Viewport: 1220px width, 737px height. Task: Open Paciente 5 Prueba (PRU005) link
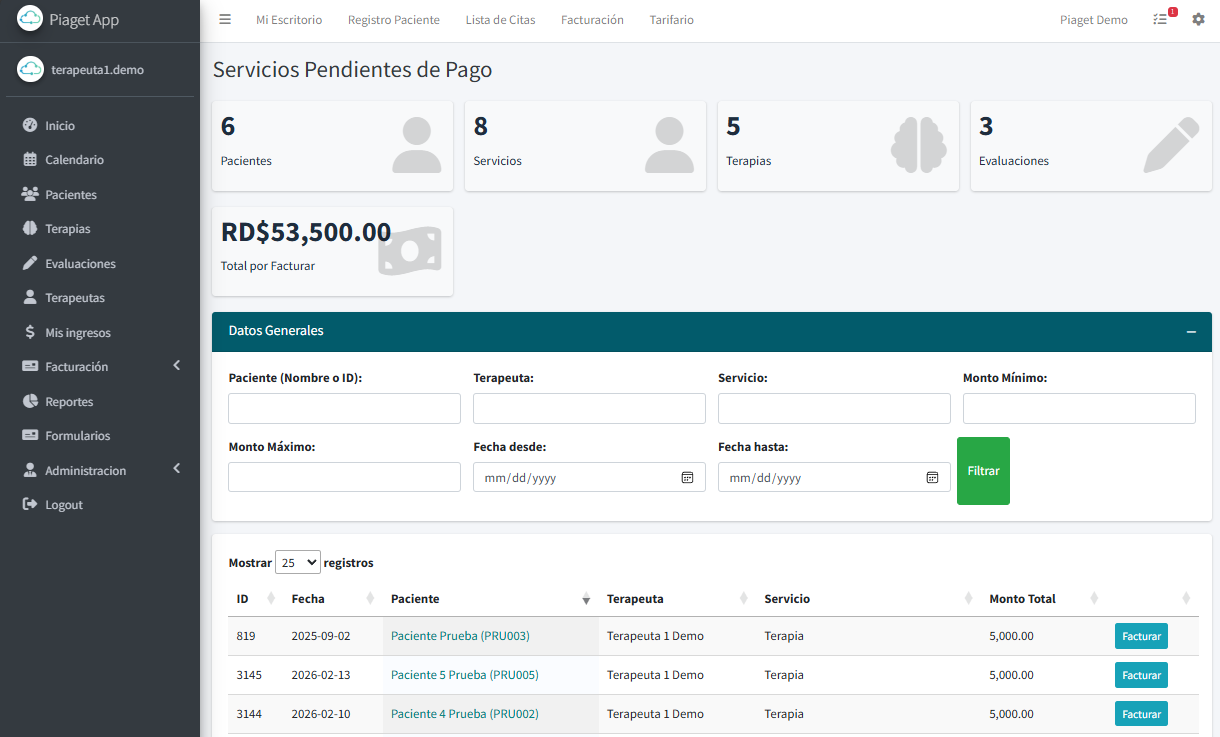(x=464, y=675)
